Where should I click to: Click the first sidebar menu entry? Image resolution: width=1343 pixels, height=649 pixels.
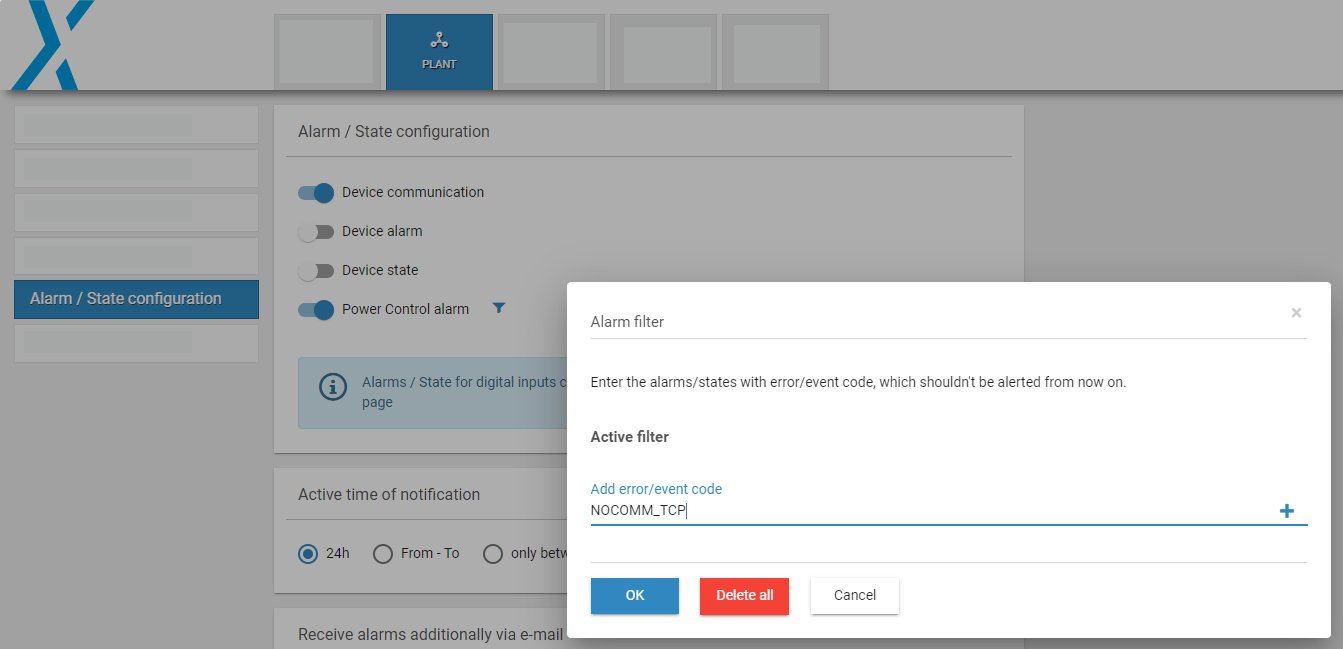[x=136, y=124]
